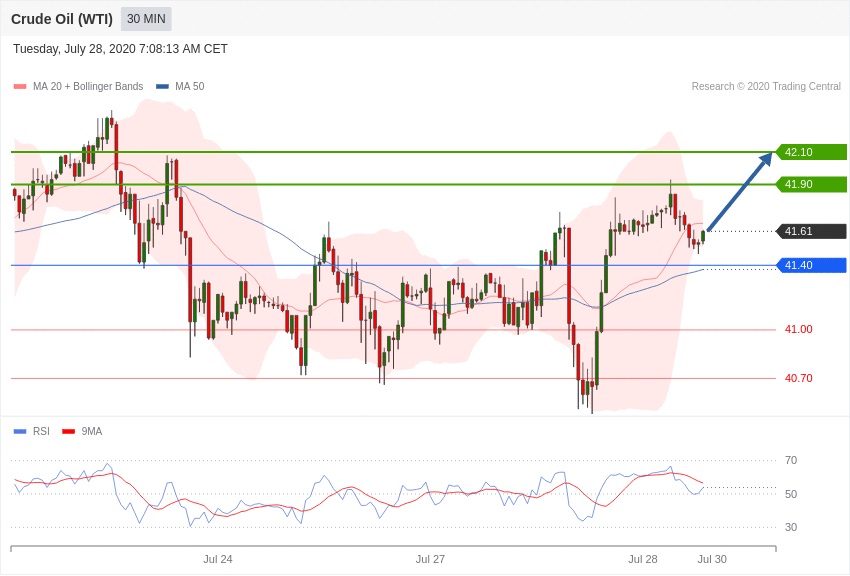Select the green 42.10 resistance price tag
The height and width of the screenshot is (576, 850).
point(812,152)
